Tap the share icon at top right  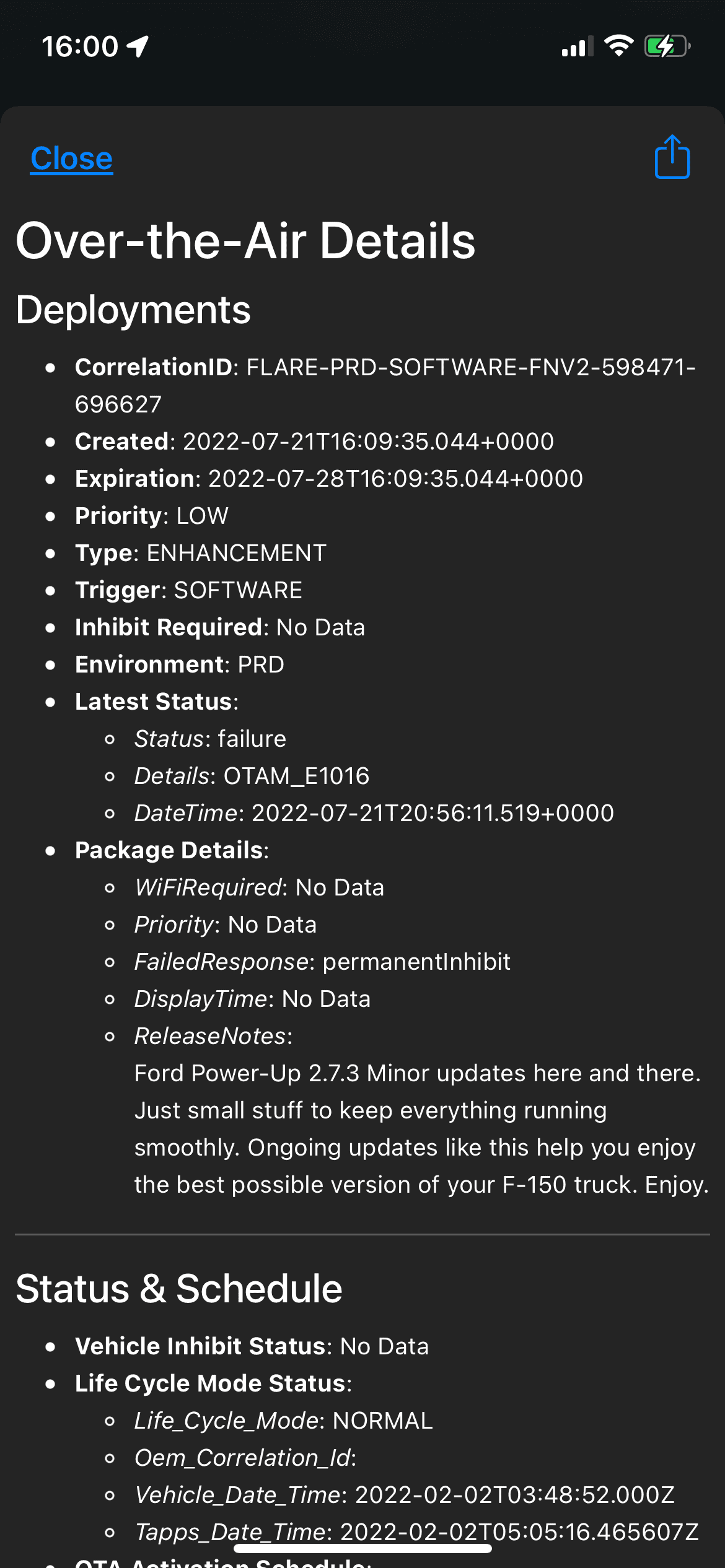pos(672,157)
